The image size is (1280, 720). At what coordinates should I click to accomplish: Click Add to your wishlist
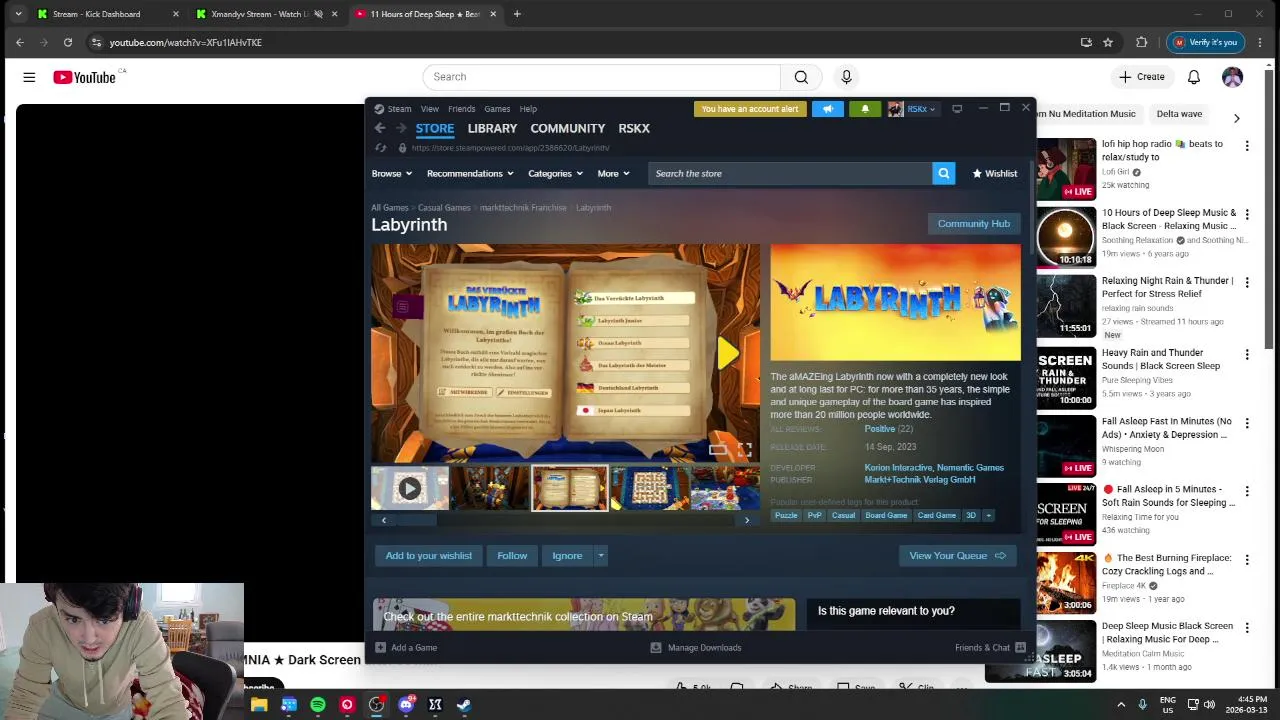tap(428, 555)
